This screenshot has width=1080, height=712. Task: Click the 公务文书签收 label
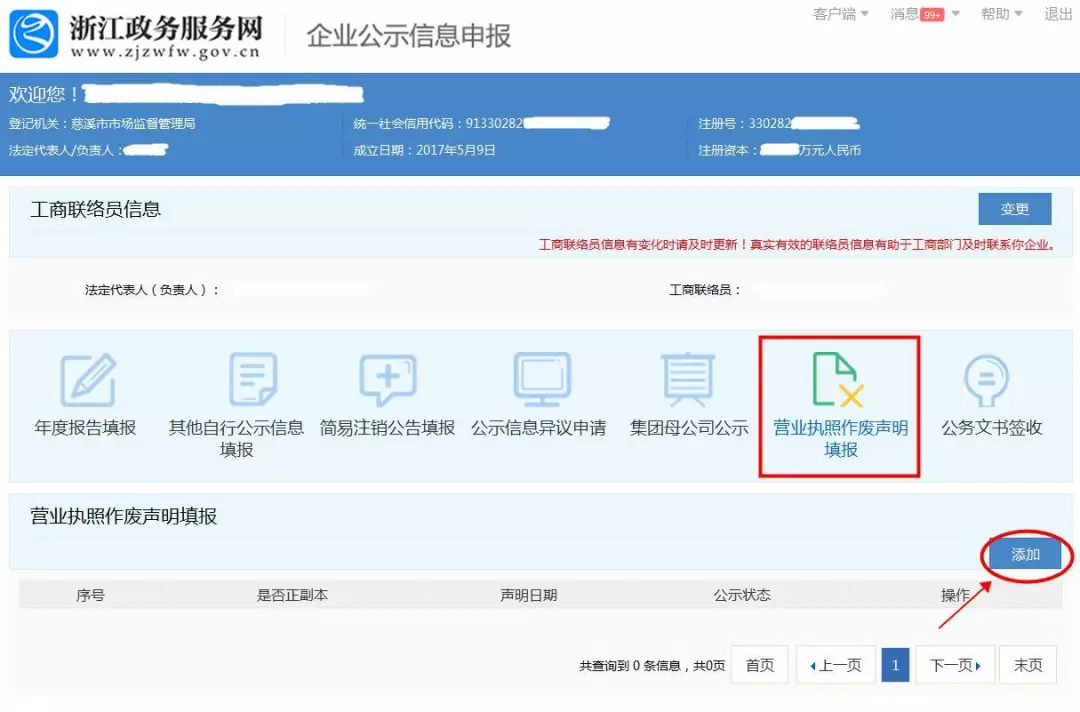tap(992, 428)
